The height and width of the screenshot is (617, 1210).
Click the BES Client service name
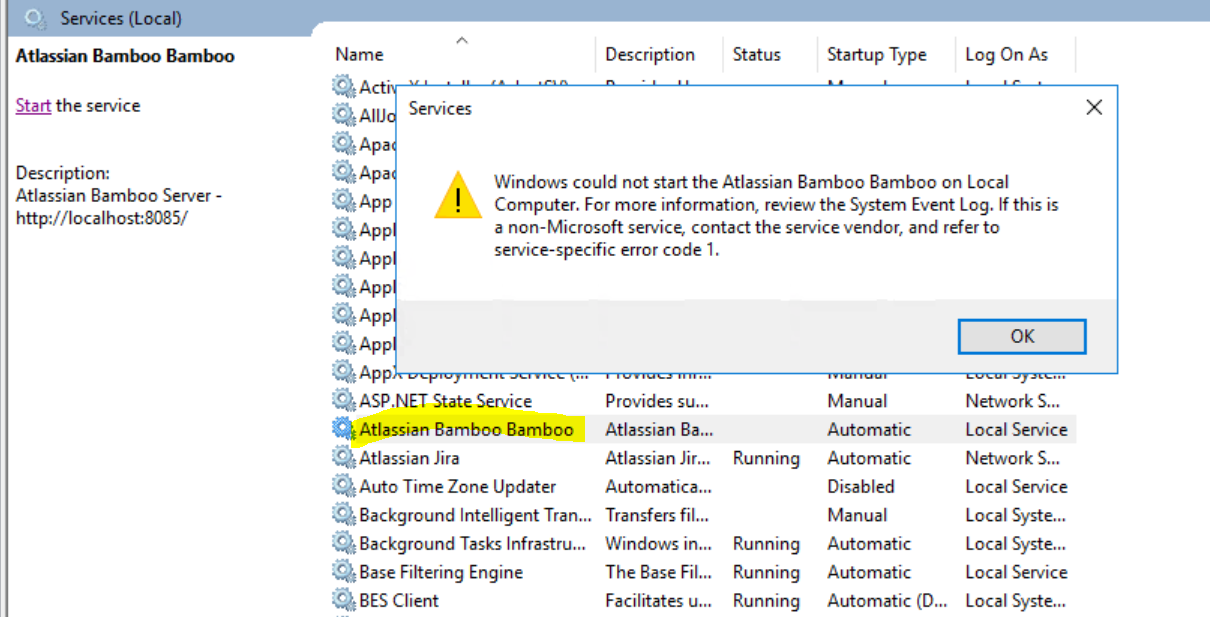click(399, 600)
